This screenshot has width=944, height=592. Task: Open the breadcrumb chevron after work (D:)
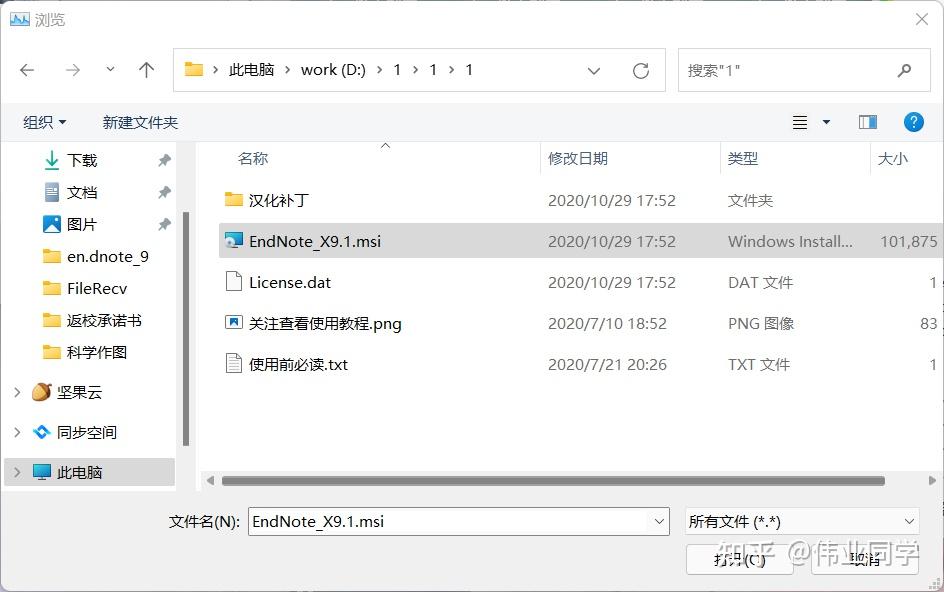379,70
